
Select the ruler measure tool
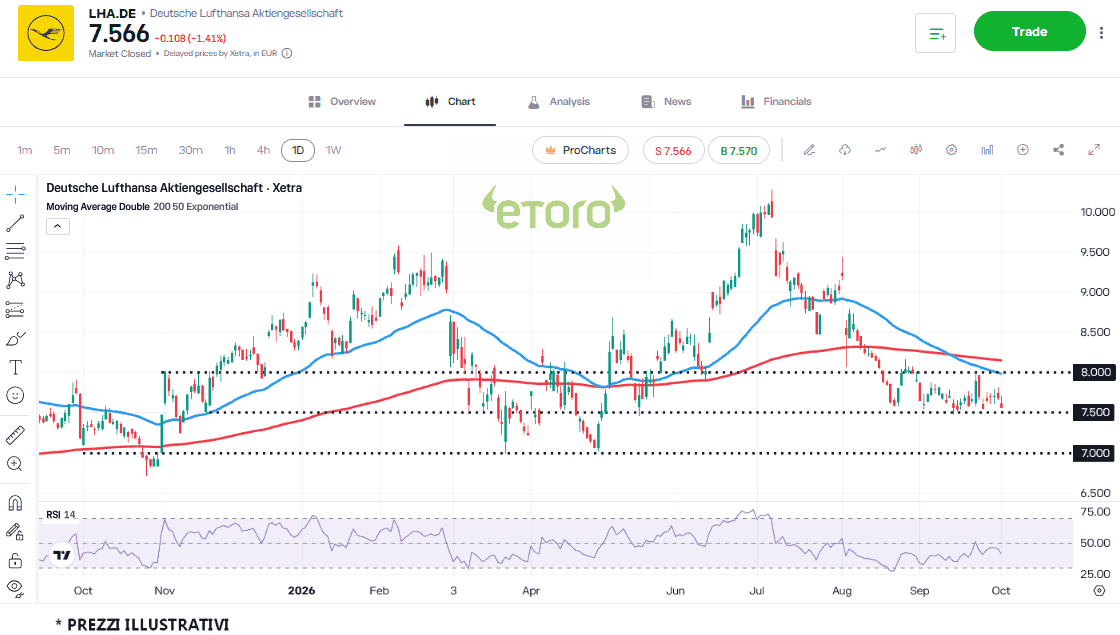pos(15,434)
